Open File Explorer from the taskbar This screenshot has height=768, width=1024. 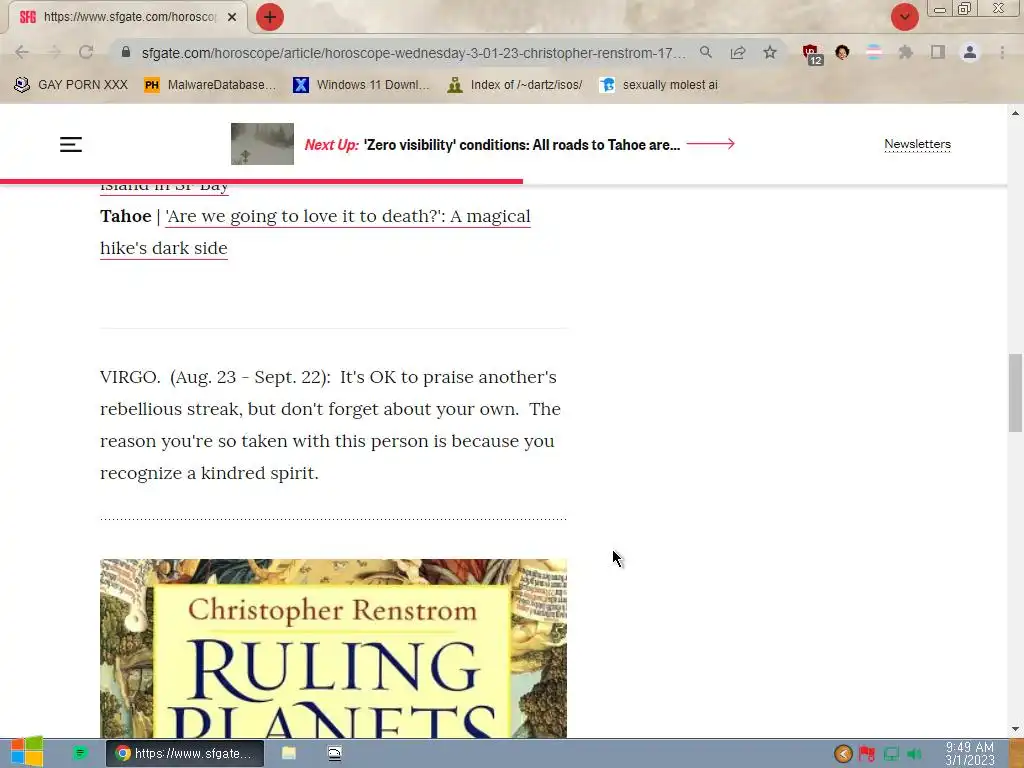coord(289,753)
